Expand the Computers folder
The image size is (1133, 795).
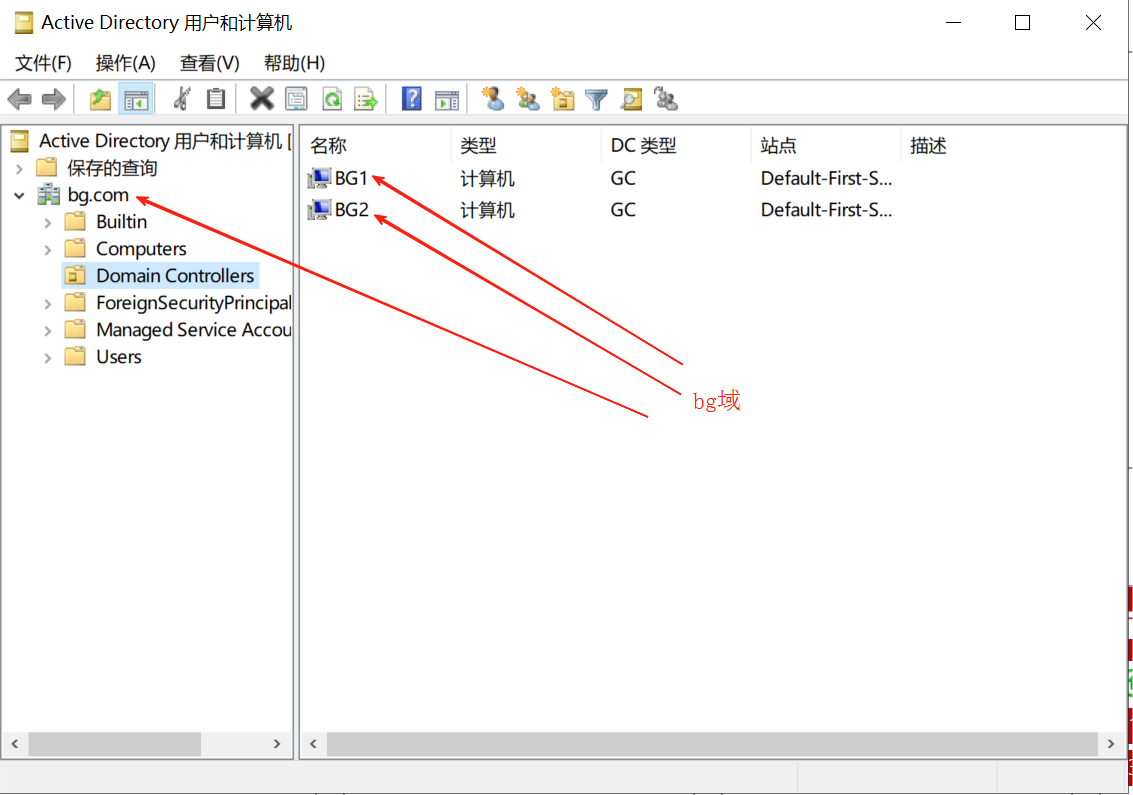[x=48, y=250]
